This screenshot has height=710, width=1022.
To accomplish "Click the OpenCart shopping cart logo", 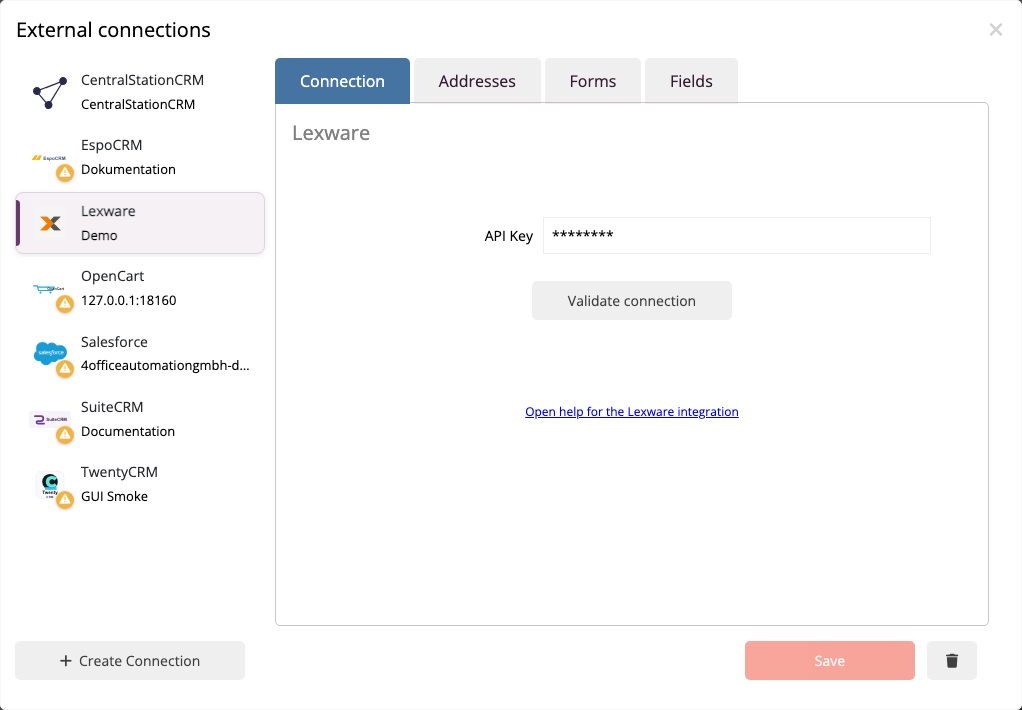I will (x=48, y=288).
